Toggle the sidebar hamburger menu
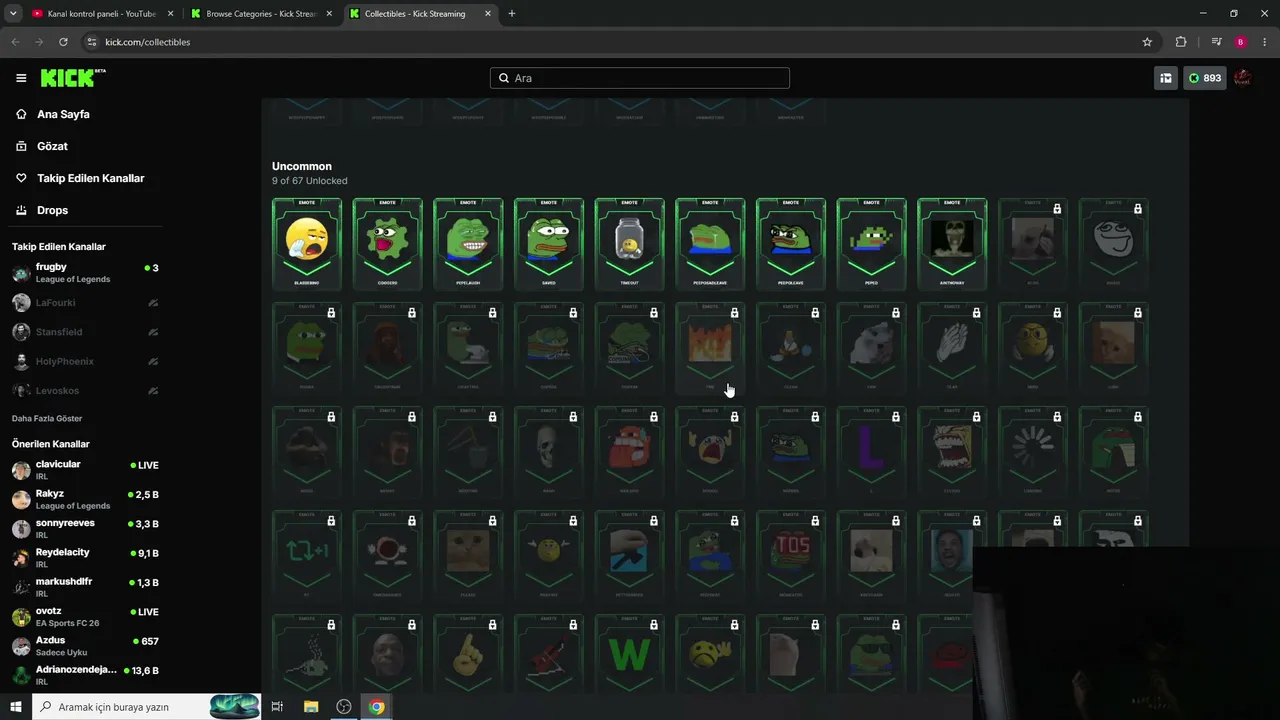1280x720 pixels. (x=21, y=78)
